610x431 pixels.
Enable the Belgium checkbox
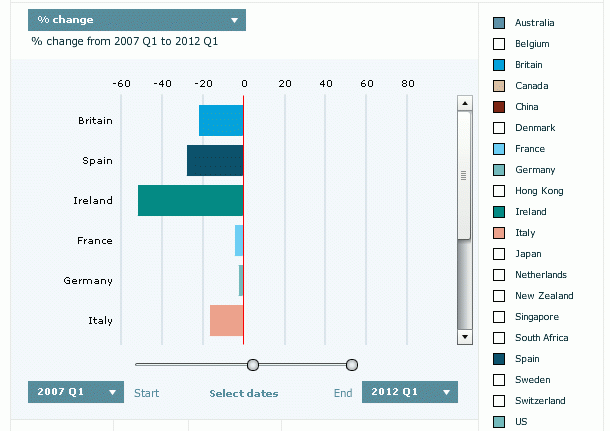(x=499, y=44)
